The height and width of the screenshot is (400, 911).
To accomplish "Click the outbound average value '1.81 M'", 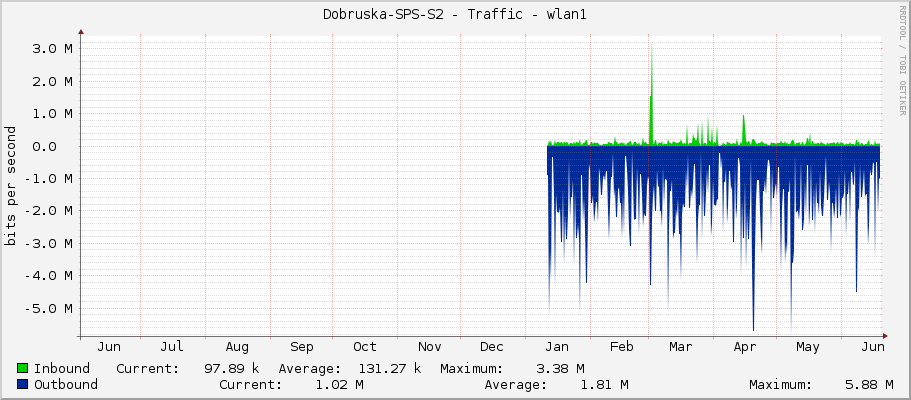I will pyautogui.click(x=604, y=385).
